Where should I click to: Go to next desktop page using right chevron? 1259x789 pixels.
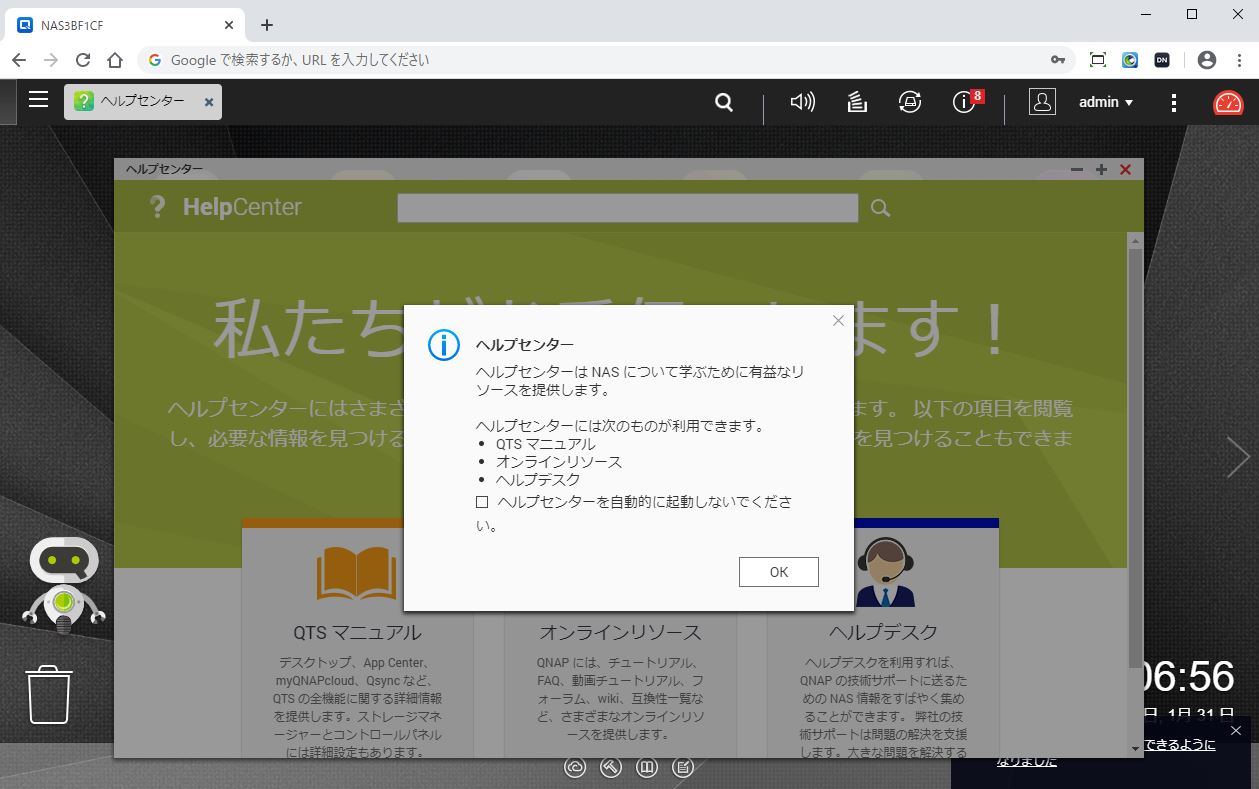click(1237, 457)
